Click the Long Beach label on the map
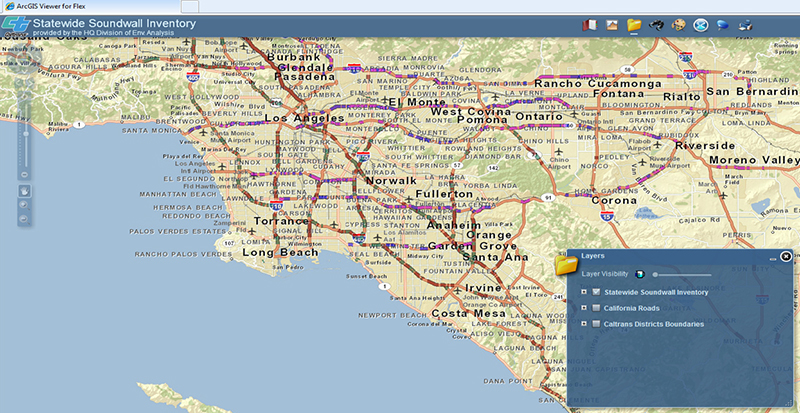Screen dimensions: 800x413 [280, 252]
